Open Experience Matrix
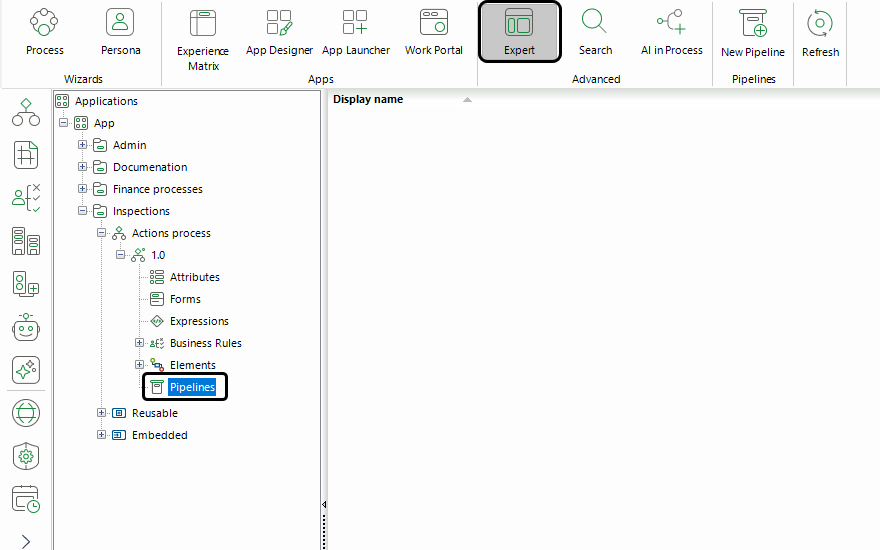 pos(203,40)
